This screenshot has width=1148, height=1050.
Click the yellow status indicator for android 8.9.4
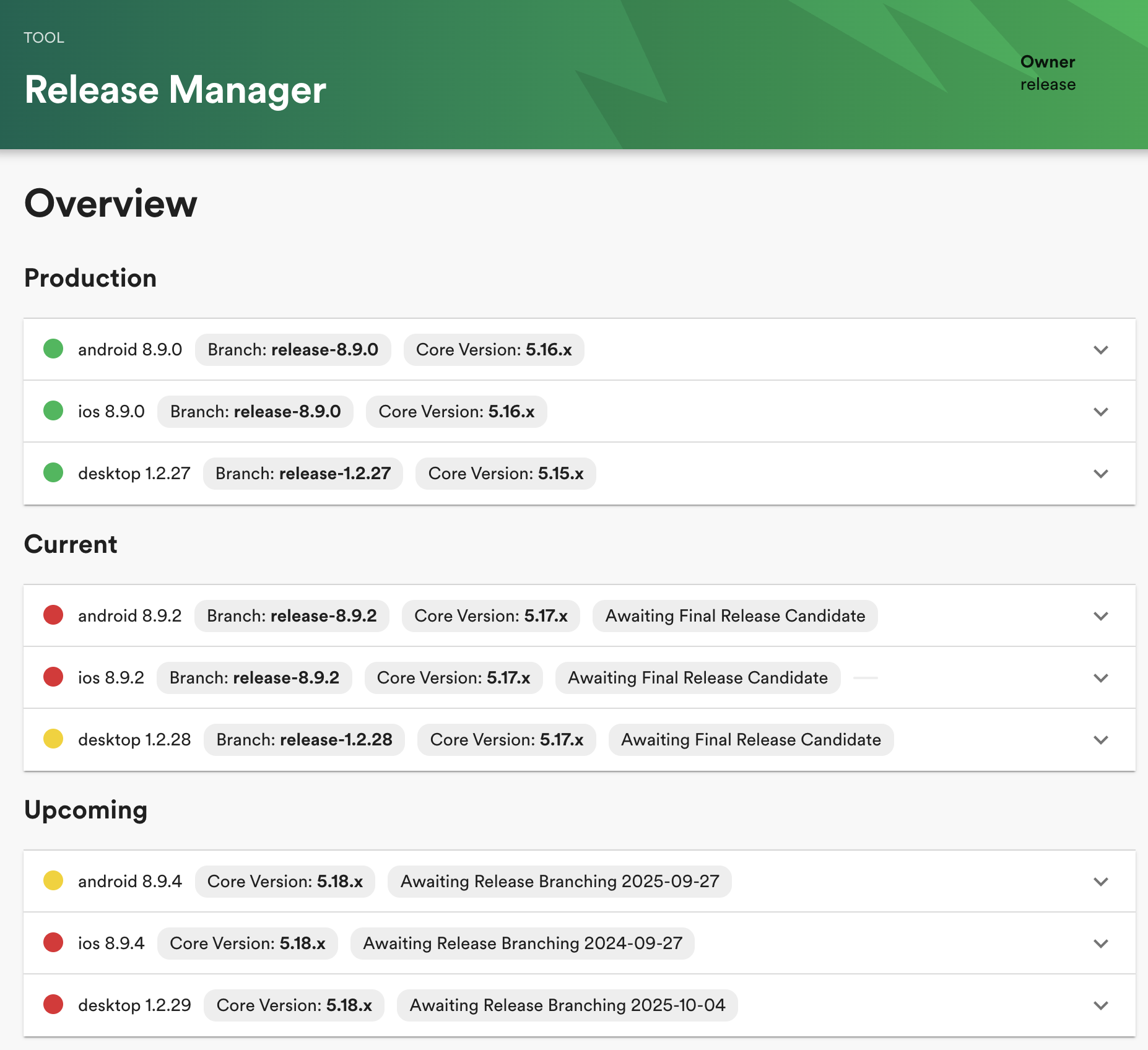click(x=53, y=881)
